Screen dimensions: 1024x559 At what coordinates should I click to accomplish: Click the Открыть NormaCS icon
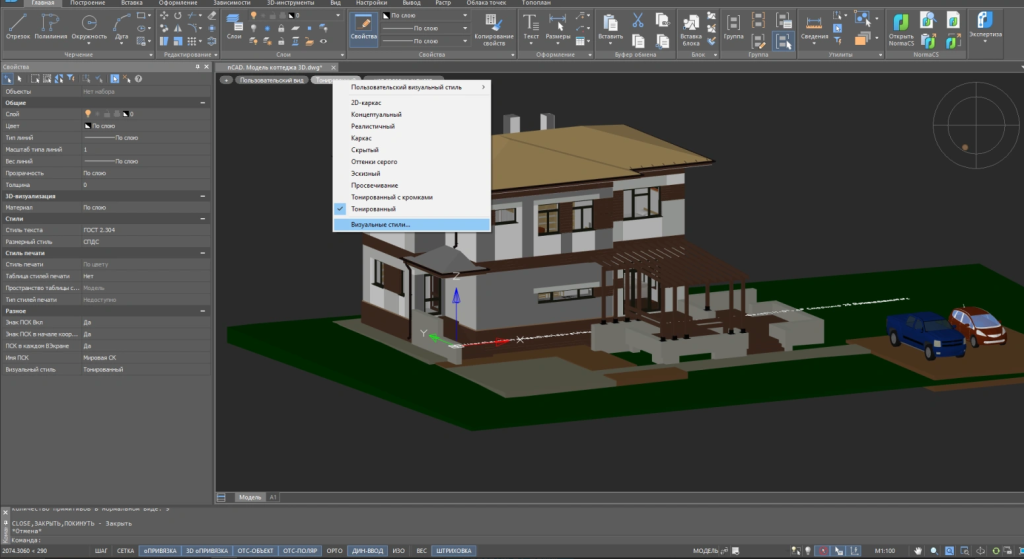tap(901, 27)
